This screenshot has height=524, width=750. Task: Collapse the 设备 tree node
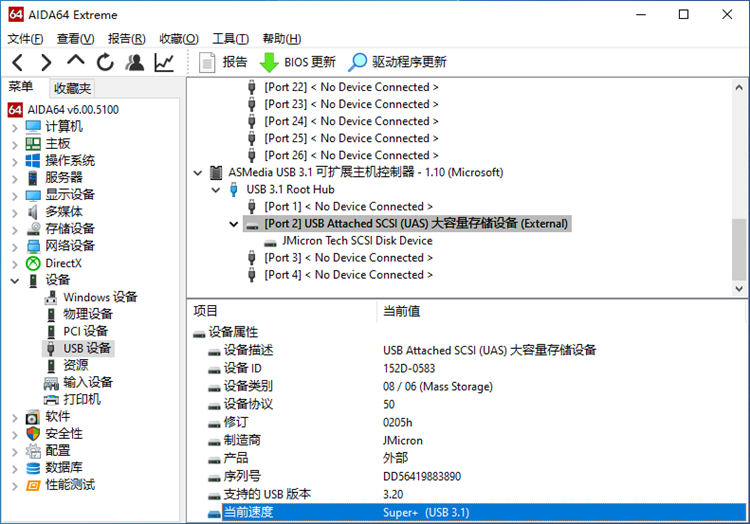[14, 280]
